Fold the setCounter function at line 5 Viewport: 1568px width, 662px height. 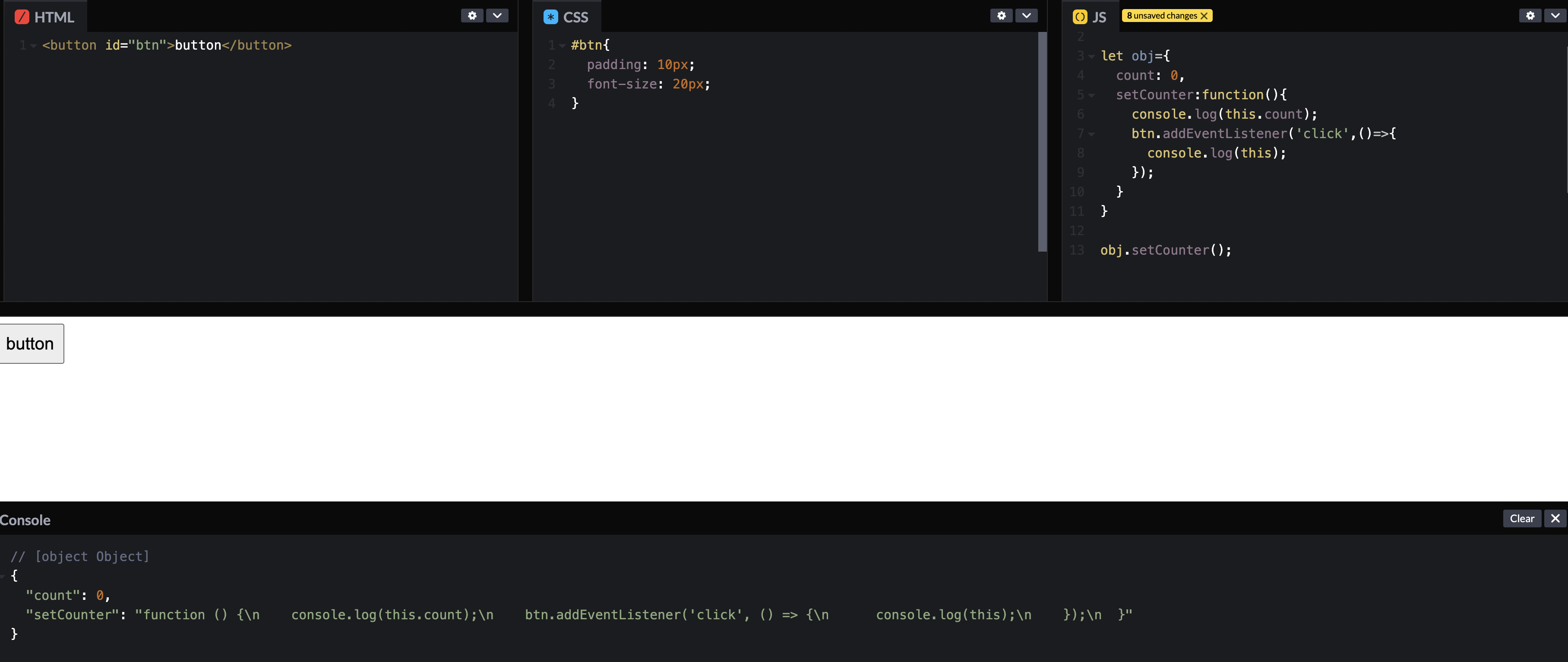(x=1091, y=95)
